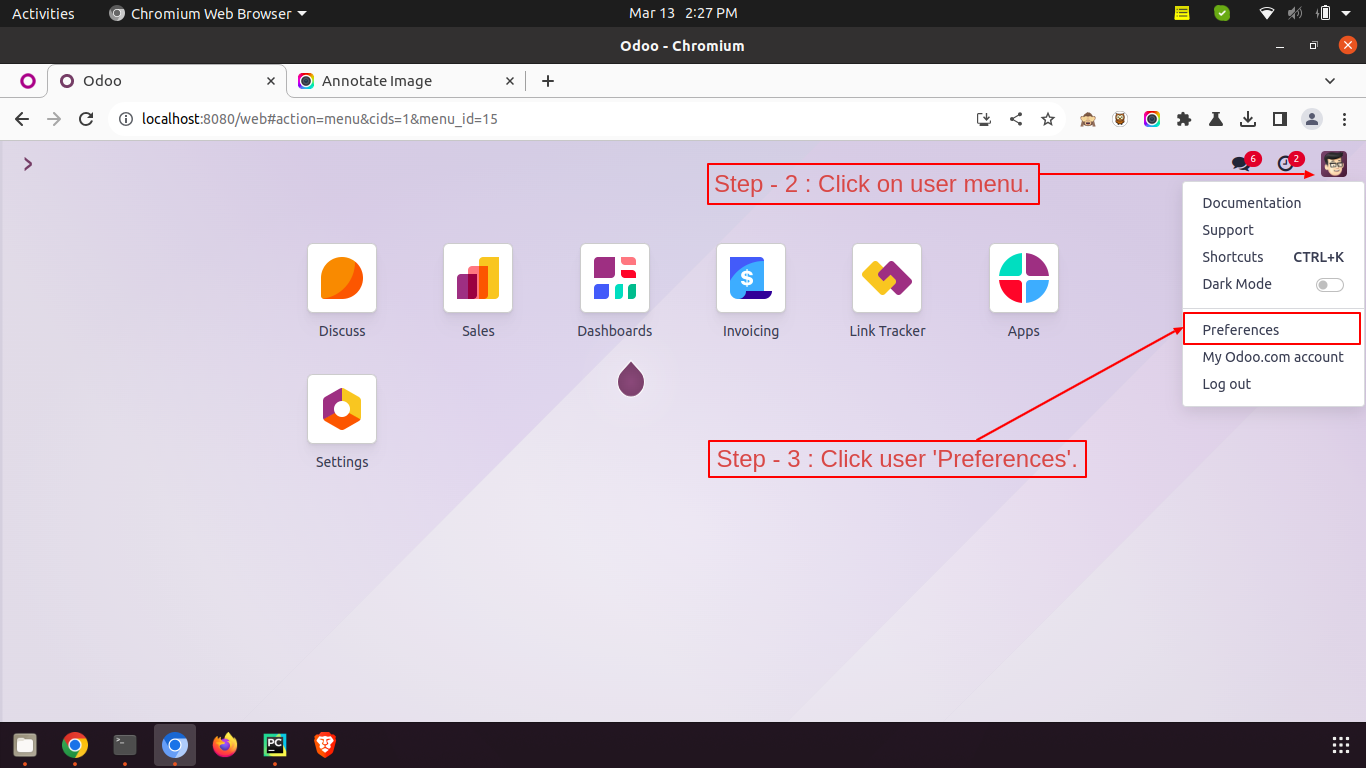Open the Settings app
This screenshot has height=768, width=1366.
[342, 409]
